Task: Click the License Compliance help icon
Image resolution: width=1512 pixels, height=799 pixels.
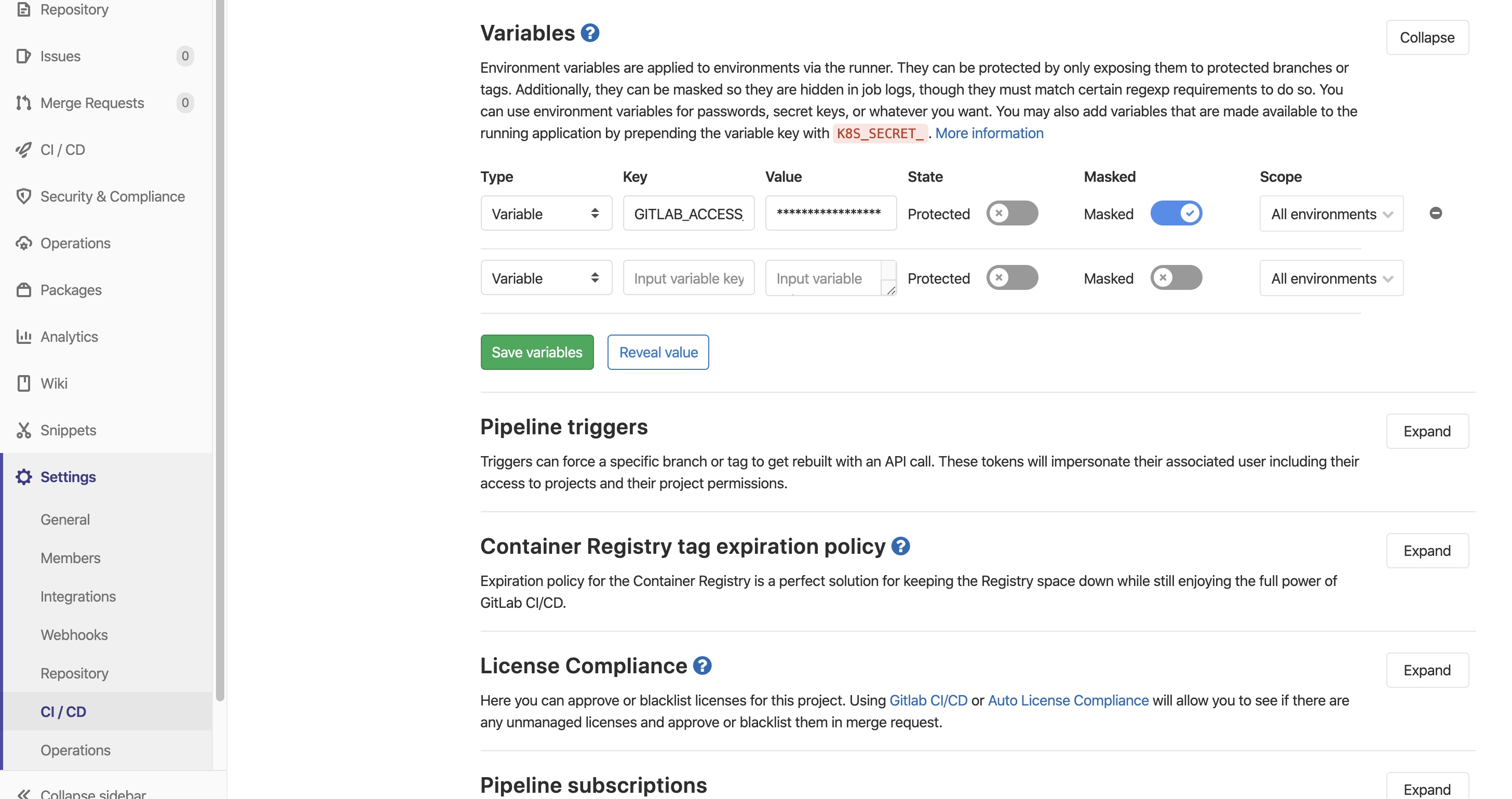Action: 702,665
